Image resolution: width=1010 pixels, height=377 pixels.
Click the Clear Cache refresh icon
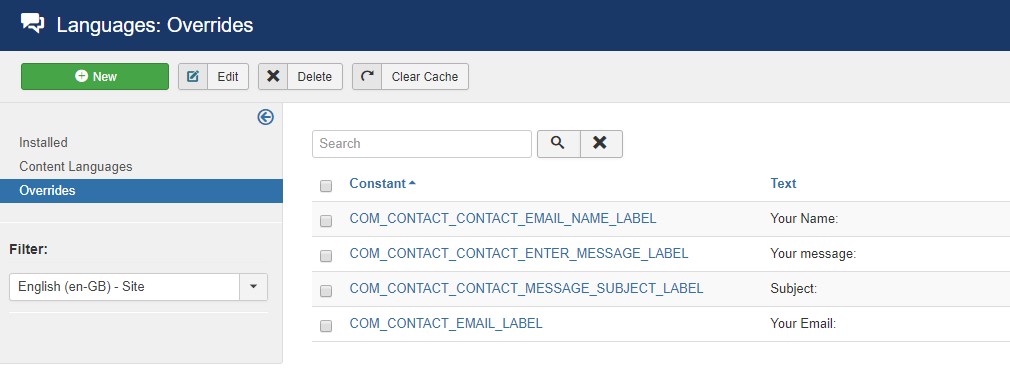click(x=367, y=76)
